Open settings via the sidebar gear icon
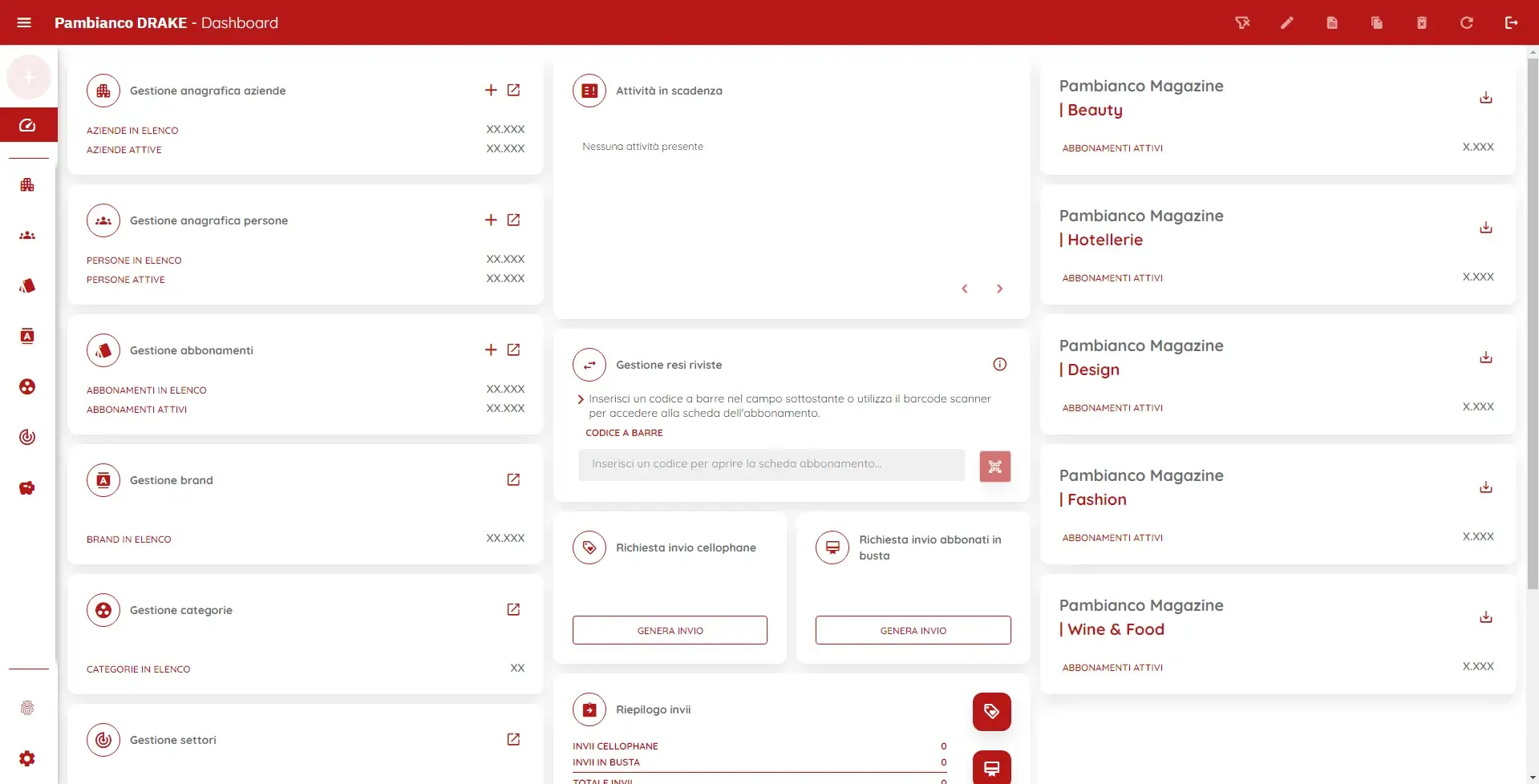 click(x=27, y=758)
